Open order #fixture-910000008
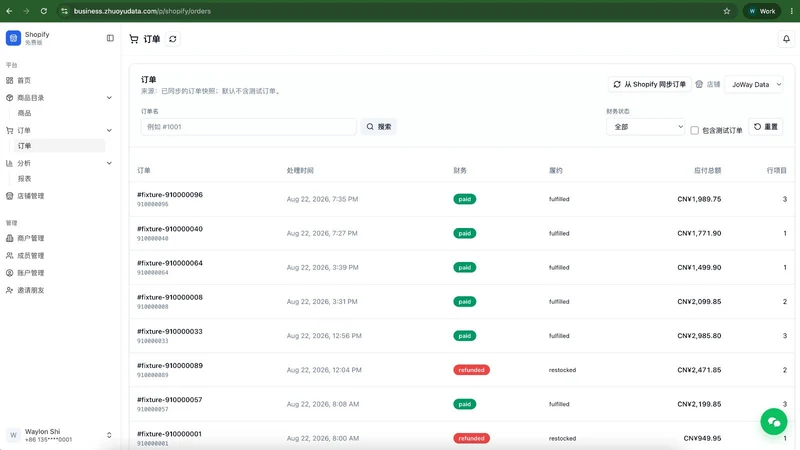The height and width of the screenshot is (450, 800). click(170, 297)
